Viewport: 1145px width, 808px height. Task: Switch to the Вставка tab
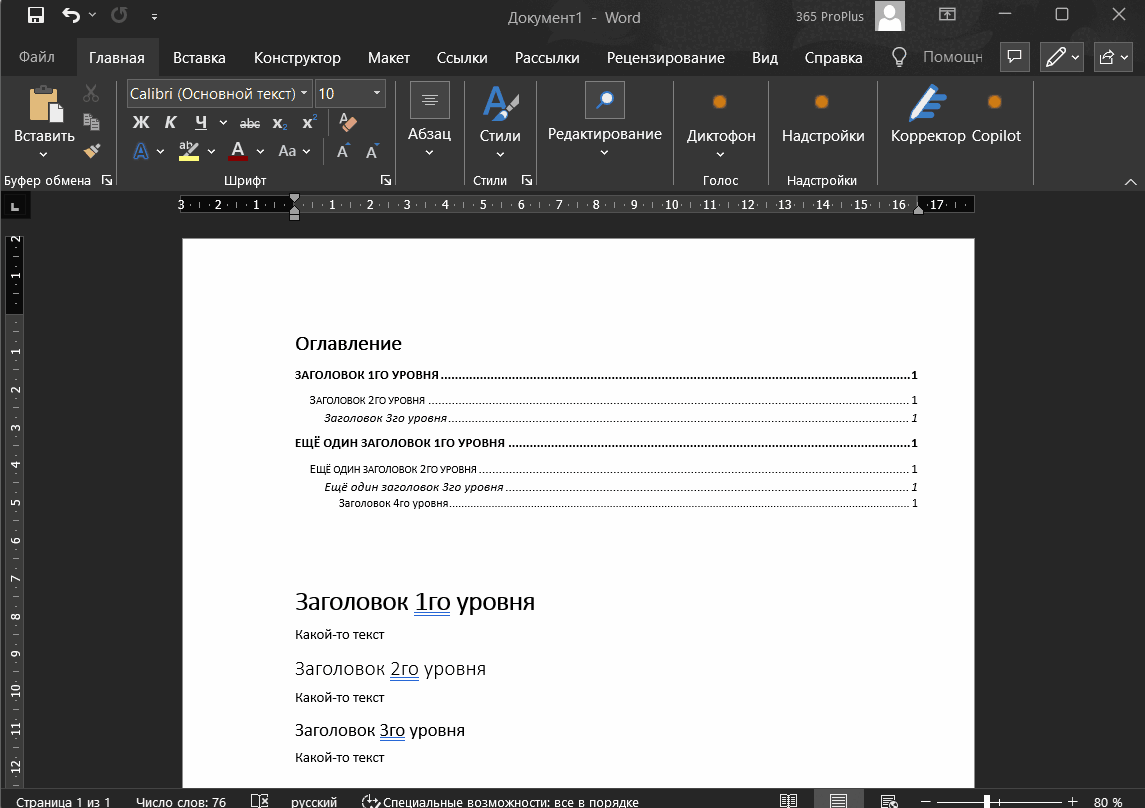(198, 57)
